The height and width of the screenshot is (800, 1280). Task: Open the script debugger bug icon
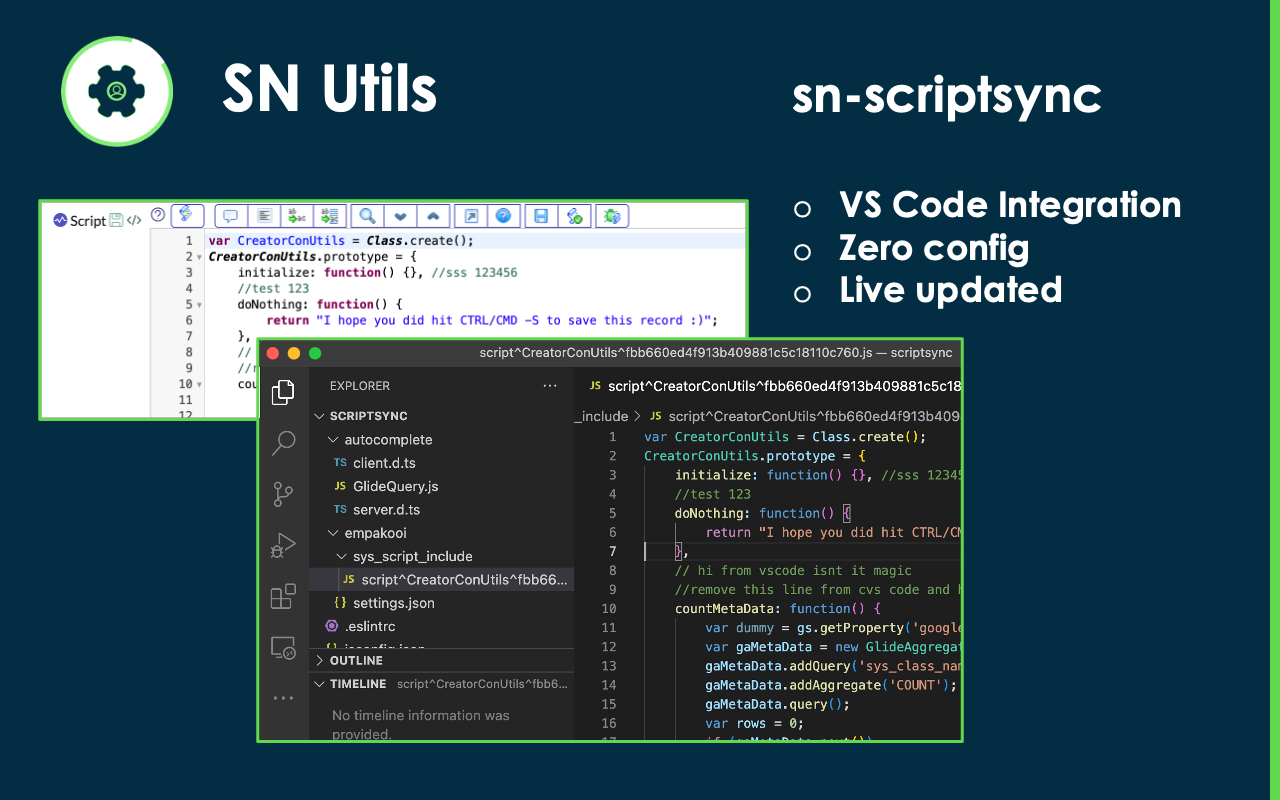[x=612, y=216]
